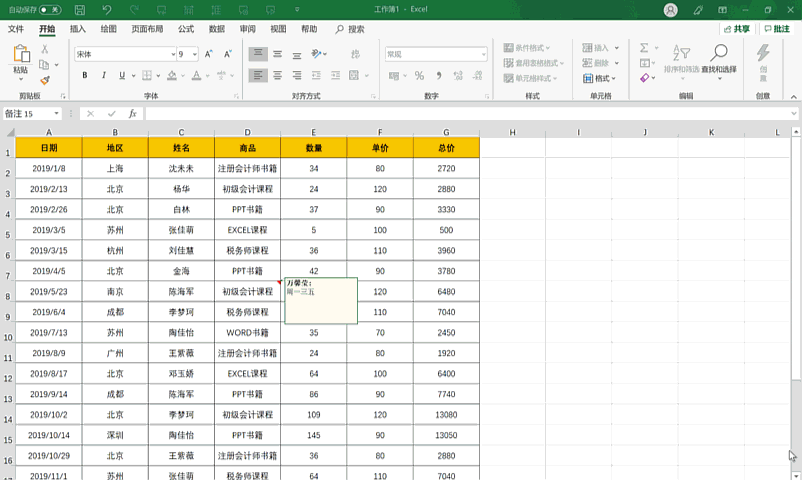Open Find and Select (查找和选择)
Image resolution: width=802 pixels, height=480 pixels.
[718, 59]
